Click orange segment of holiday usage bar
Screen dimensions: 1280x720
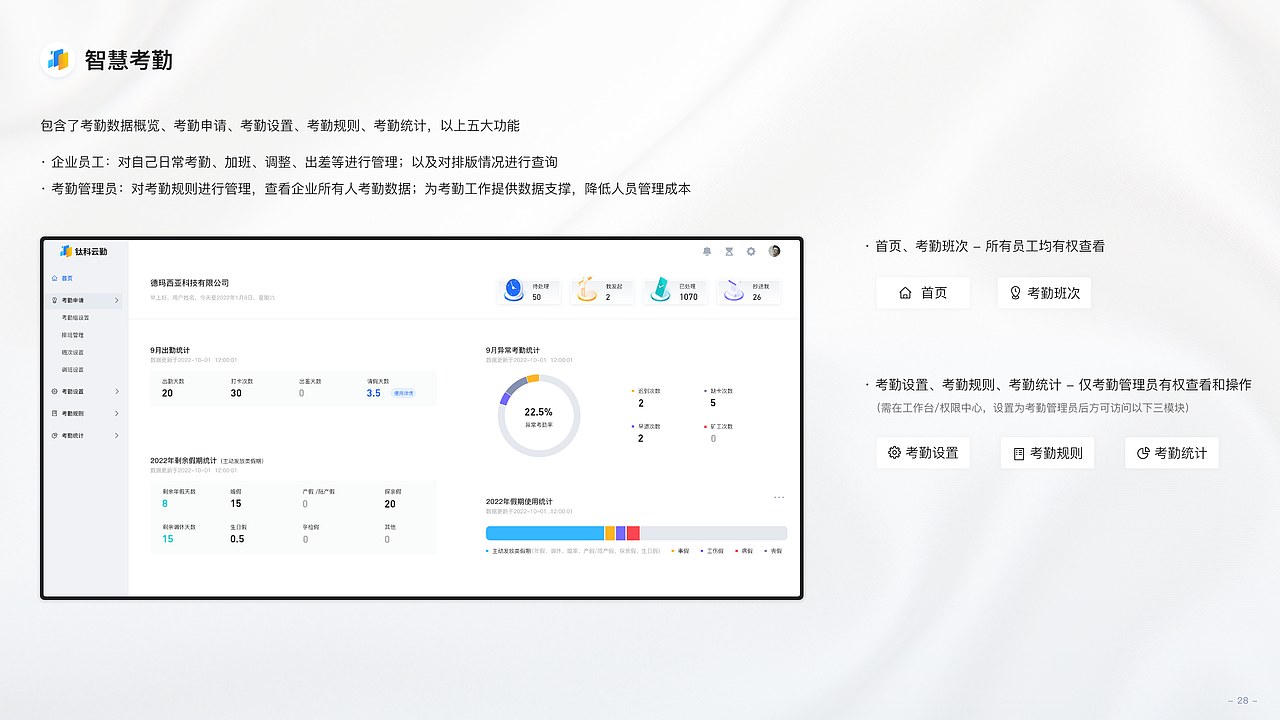click(610, 533)
